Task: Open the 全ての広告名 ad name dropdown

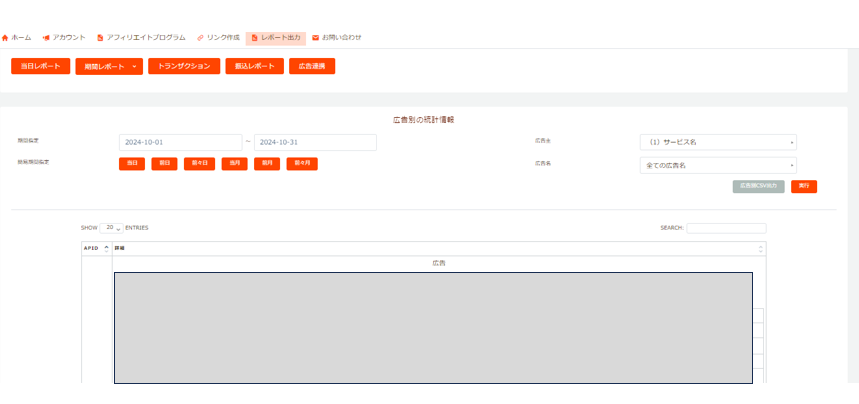Action: coord(718,165)
